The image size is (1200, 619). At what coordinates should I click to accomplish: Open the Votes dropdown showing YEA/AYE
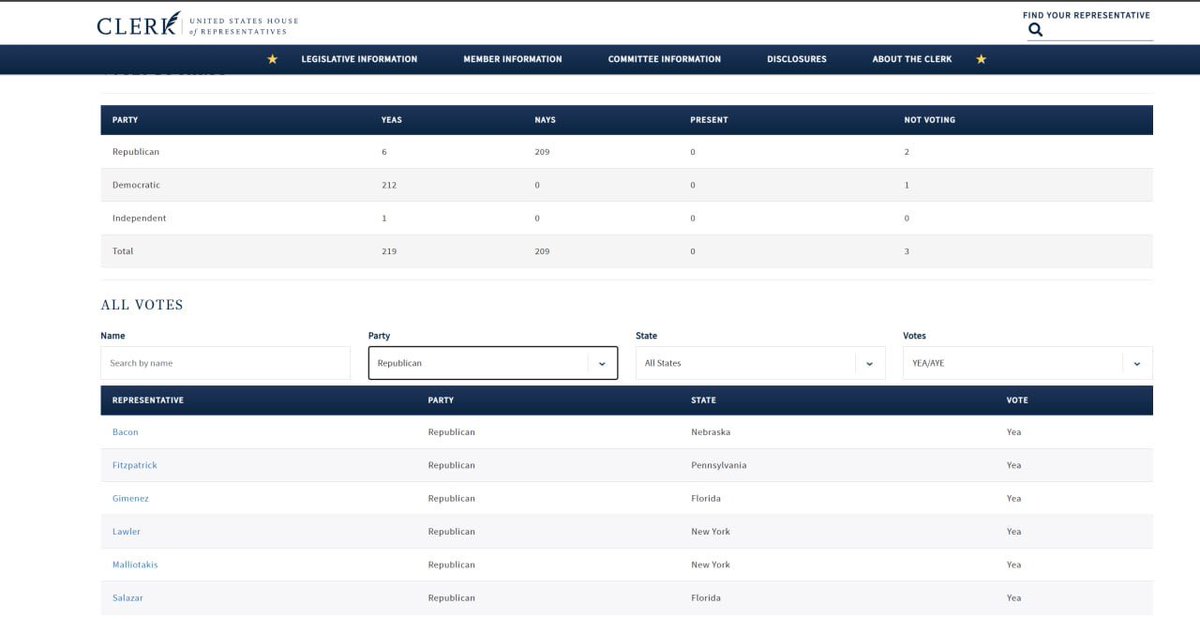click(1027, 363)
